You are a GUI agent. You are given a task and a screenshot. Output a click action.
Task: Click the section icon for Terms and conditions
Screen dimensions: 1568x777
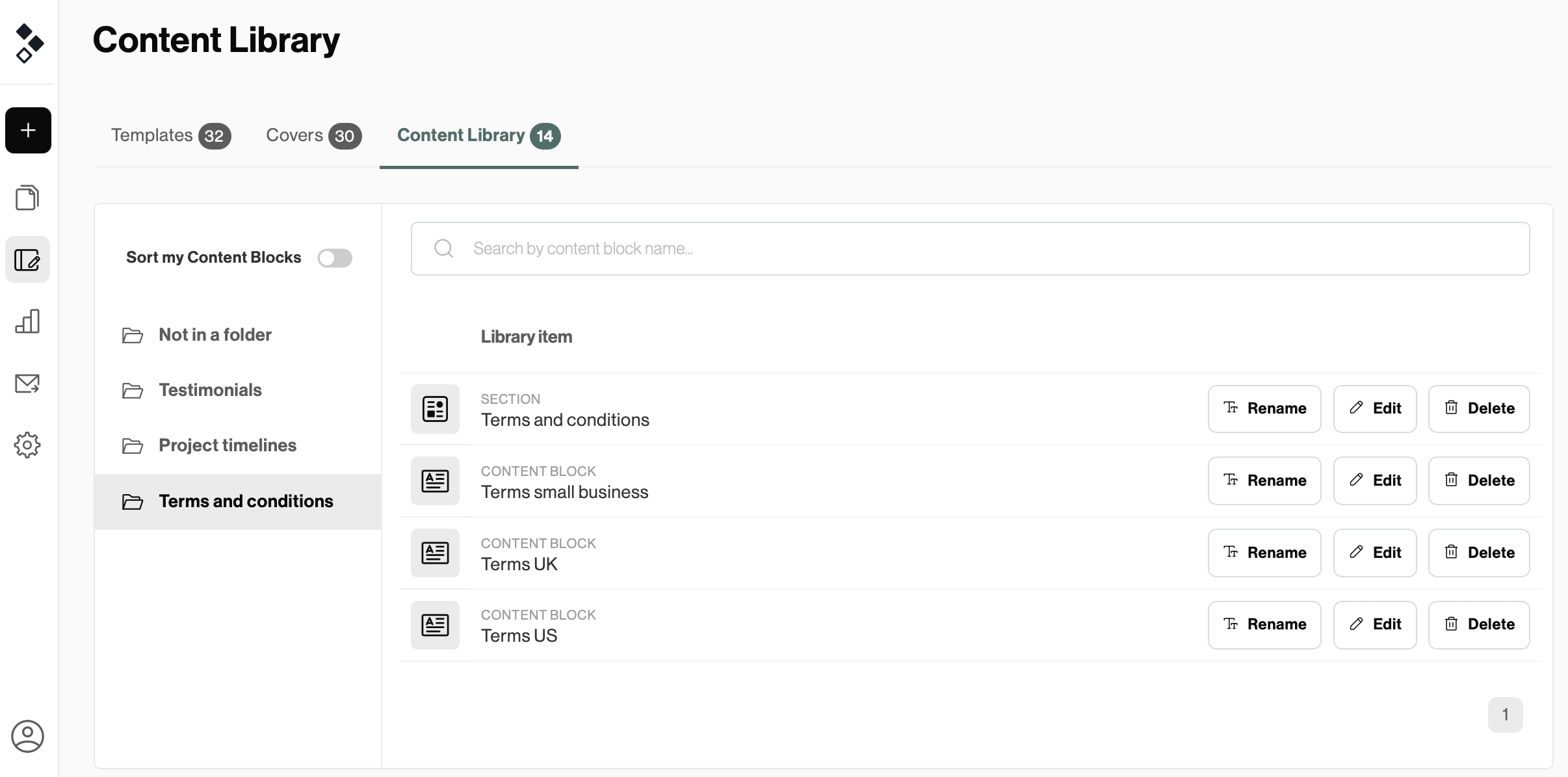tap(435, 409)
